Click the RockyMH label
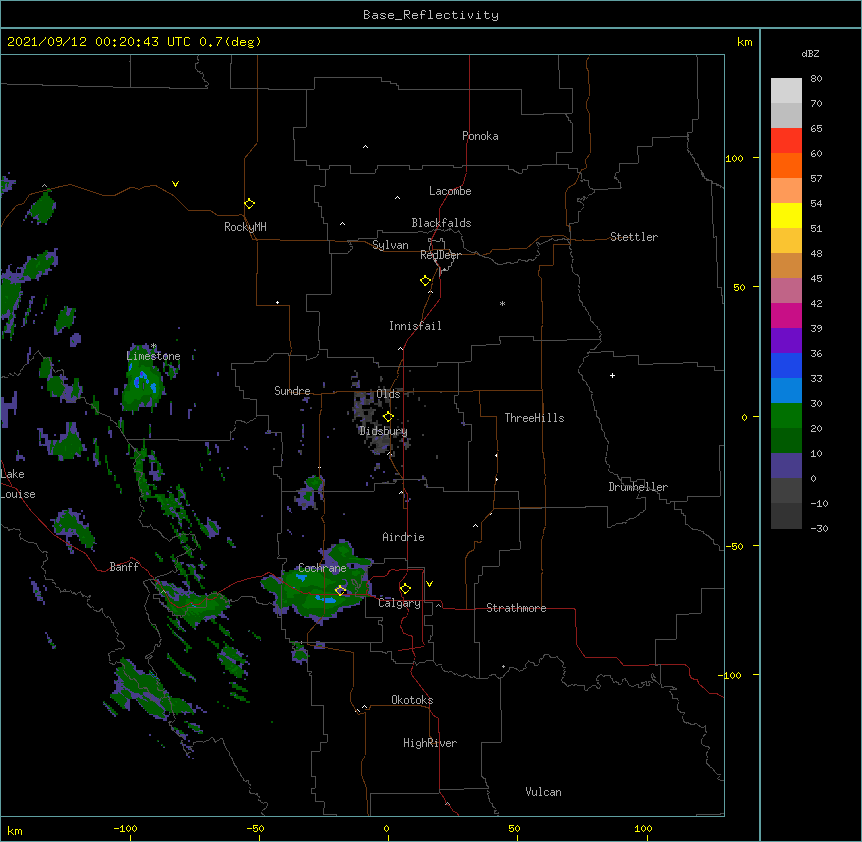 coord(245,226)
